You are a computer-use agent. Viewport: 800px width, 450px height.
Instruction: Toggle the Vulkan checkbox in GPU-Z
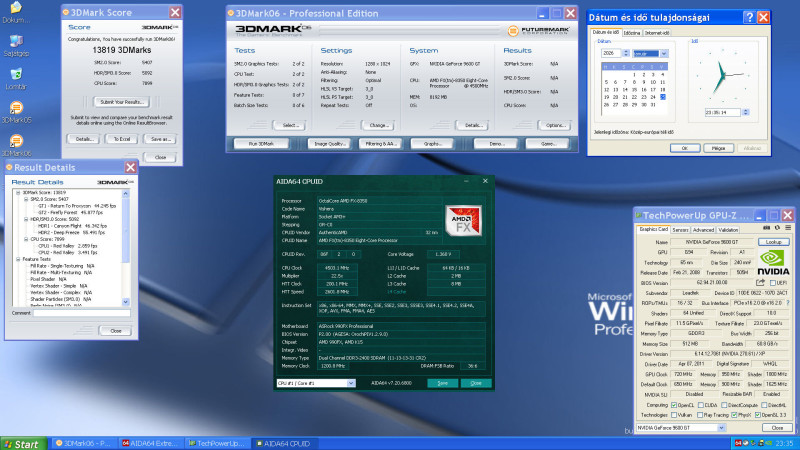[x=674, y=415]
